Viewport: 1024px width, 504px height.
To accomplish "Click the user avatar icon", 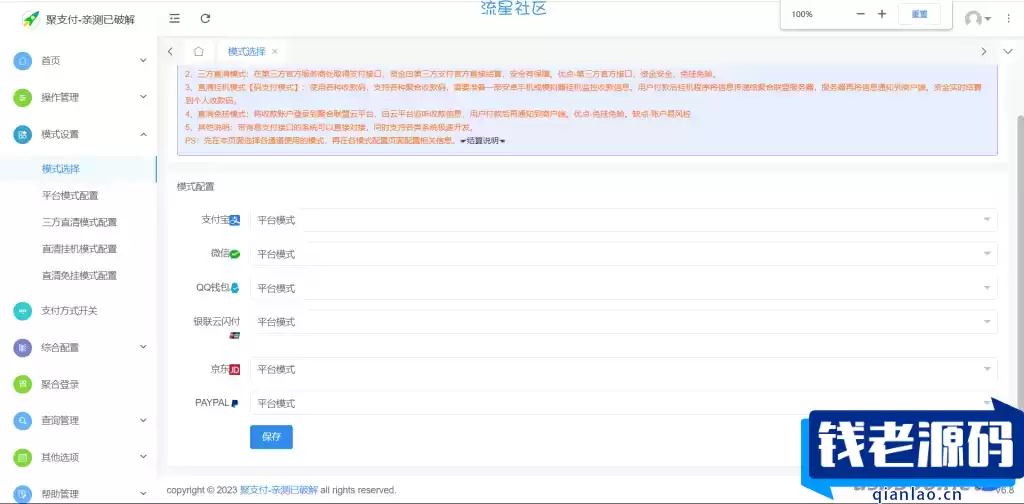I will pyautogui.click(x=973, y=18).
